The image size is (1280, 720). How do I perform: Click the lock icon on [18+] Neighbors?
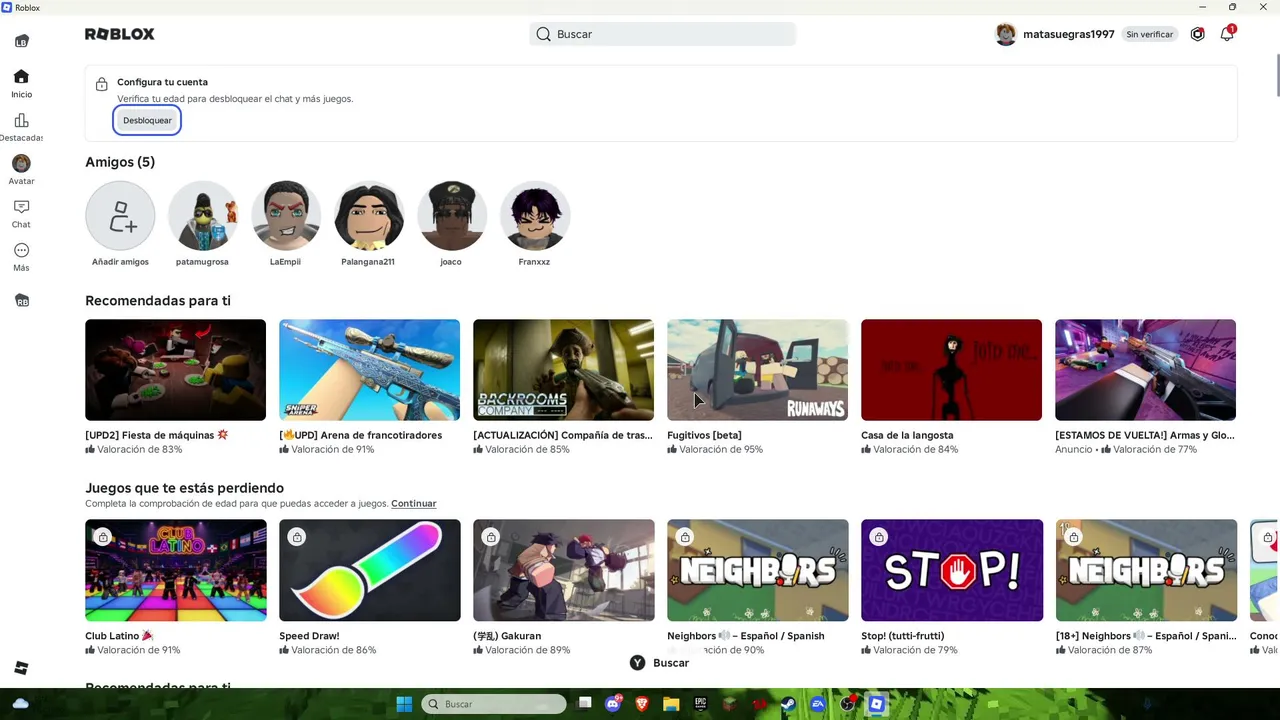1073,537
